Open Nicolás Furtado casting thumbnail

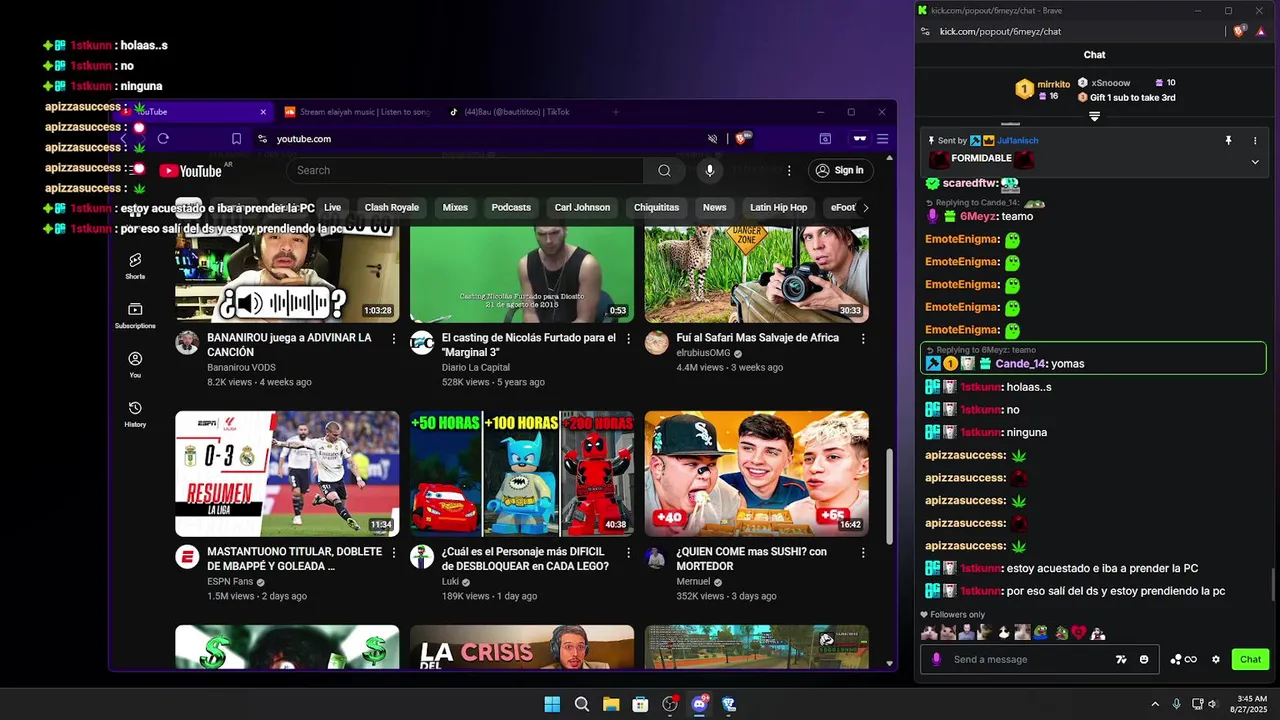click(x=522, y=274)
